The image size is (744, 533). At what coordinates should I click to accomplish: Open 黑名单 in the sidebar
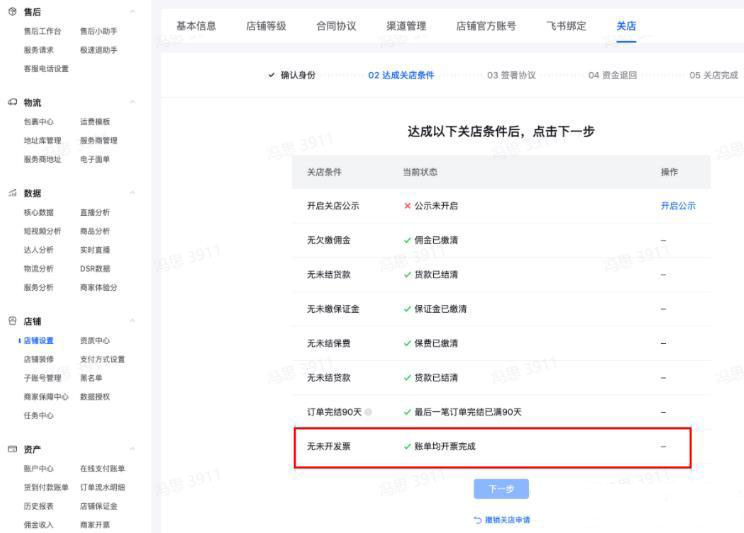tap(91, 378)
